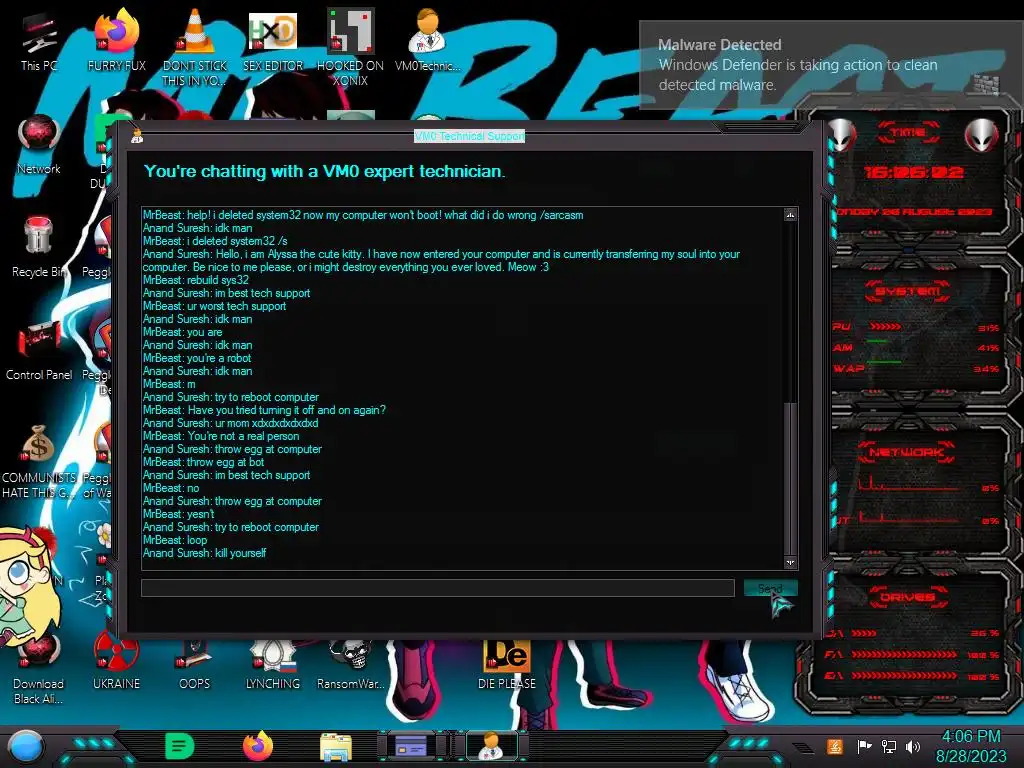Focus the chat message input field
The width and height of the screenshot is (1024, 768).
pyautogui.click(x=438, y=588)
